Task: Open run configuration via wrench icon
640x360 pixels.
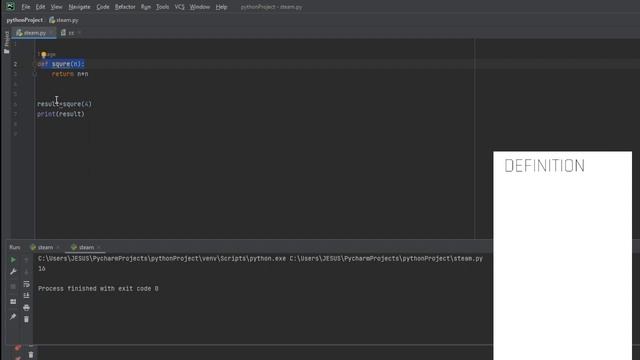Action: [x=13, y=272]
